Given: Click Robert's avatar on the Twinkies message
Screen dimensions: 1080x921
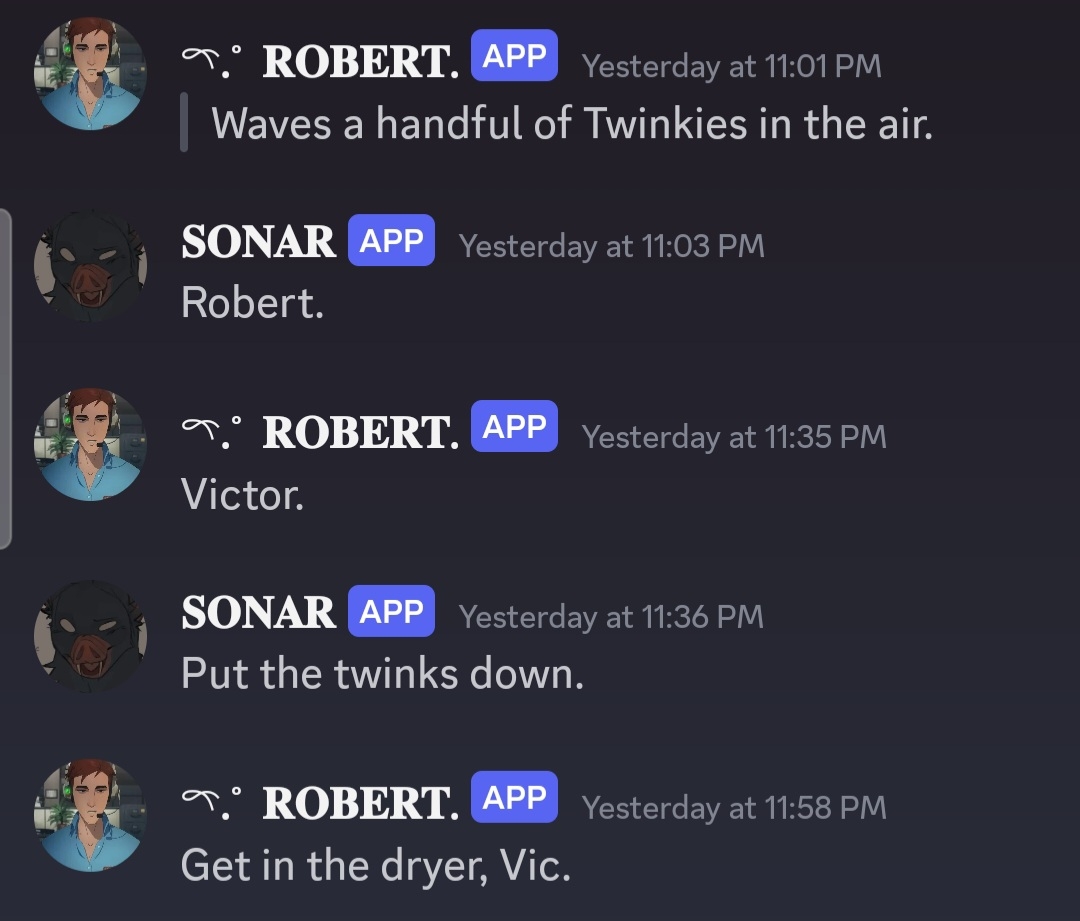Looking at the screenshot, I should [x=90, y=74].
